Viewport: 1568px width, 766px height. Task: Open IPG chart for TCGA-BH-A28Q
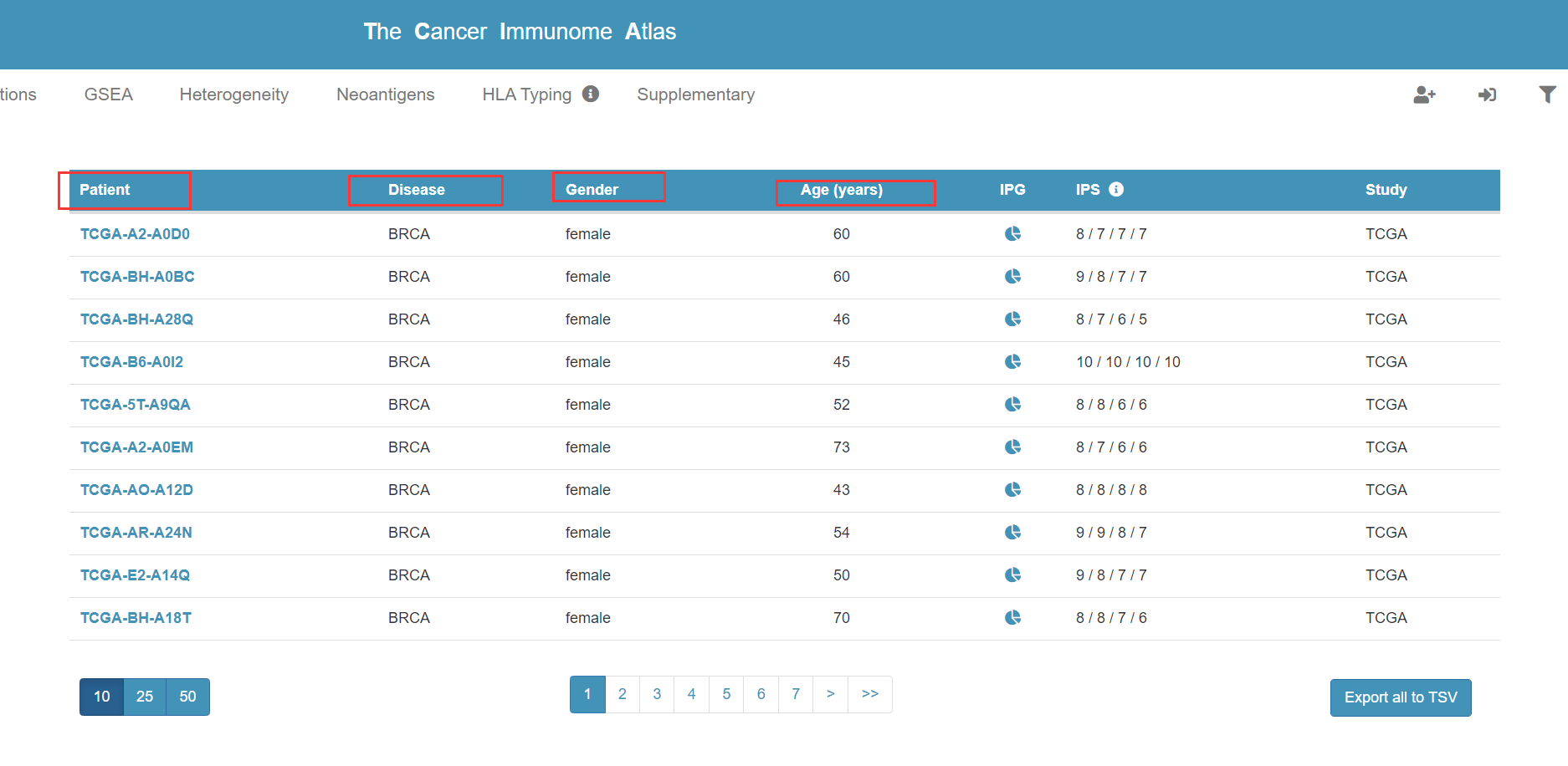tap(1012, 319)
